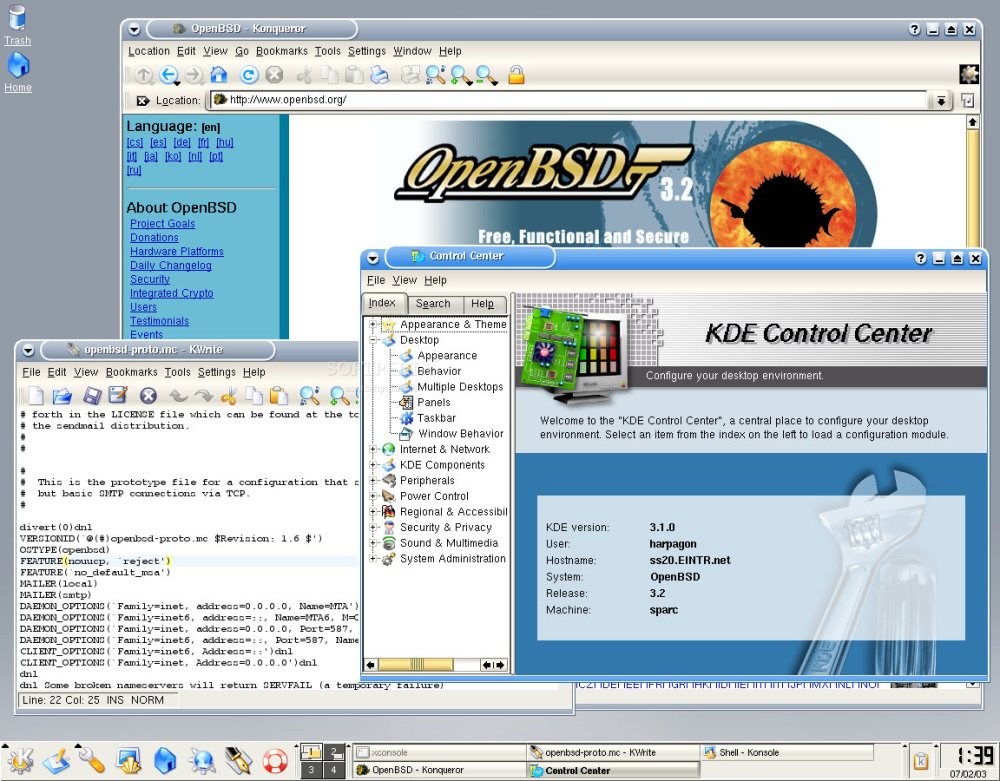Open Bookmarks menu in Konqueror
1000x781 pixels.
pyautogui.click(x=281, y=51)
